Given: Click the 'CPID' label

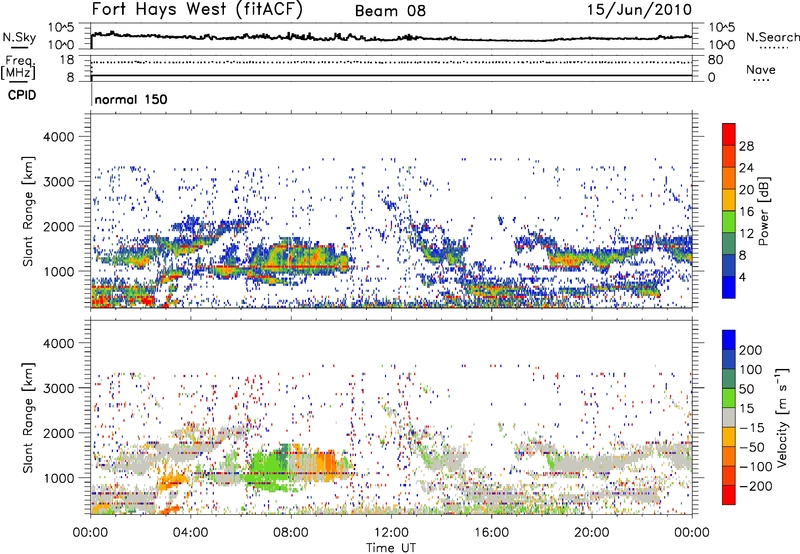Looking at the screenshot, I should 22,95.
